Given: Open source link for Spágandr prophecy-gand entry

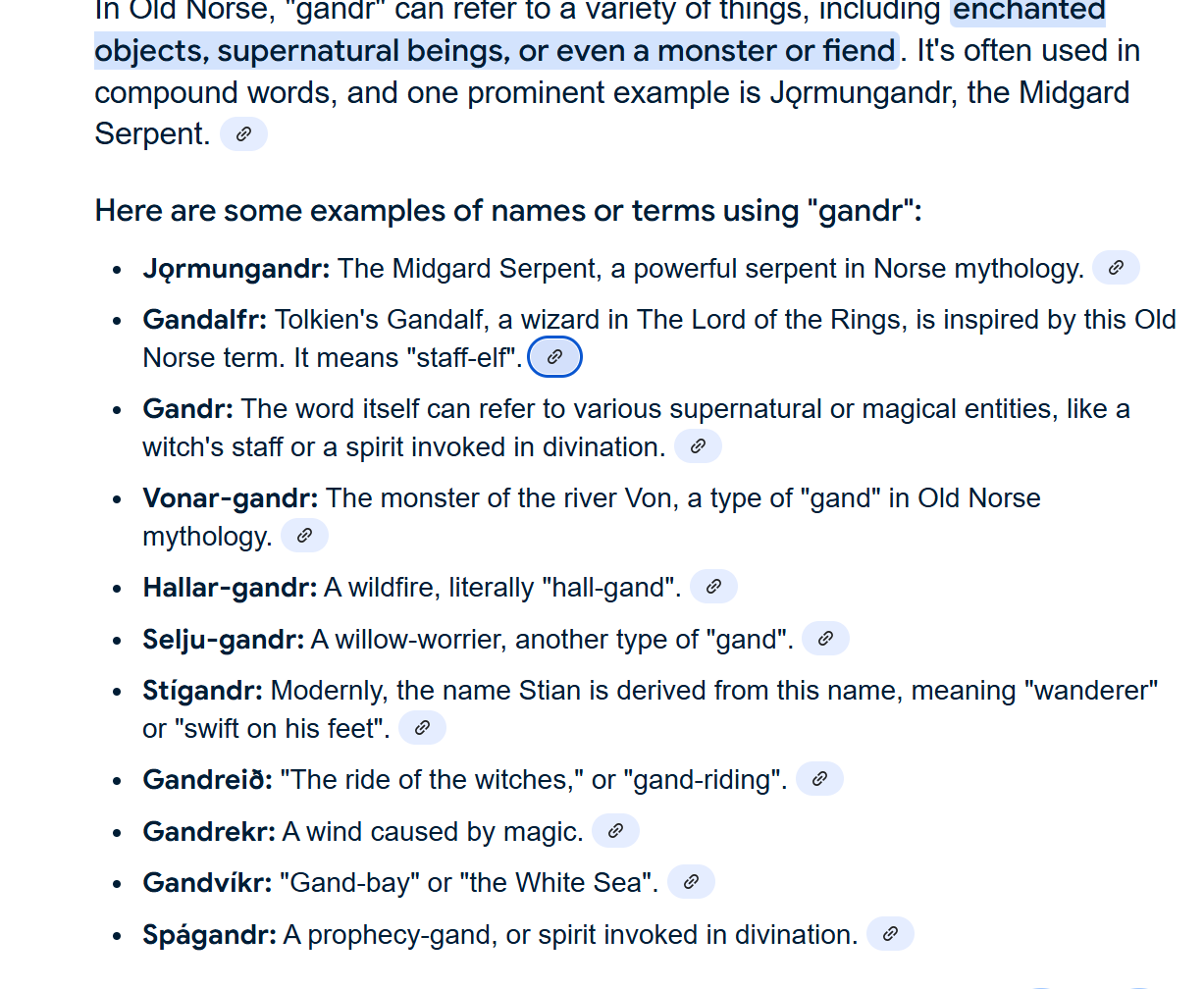Looking at the screenshot, I should click(x=890, y=934).
